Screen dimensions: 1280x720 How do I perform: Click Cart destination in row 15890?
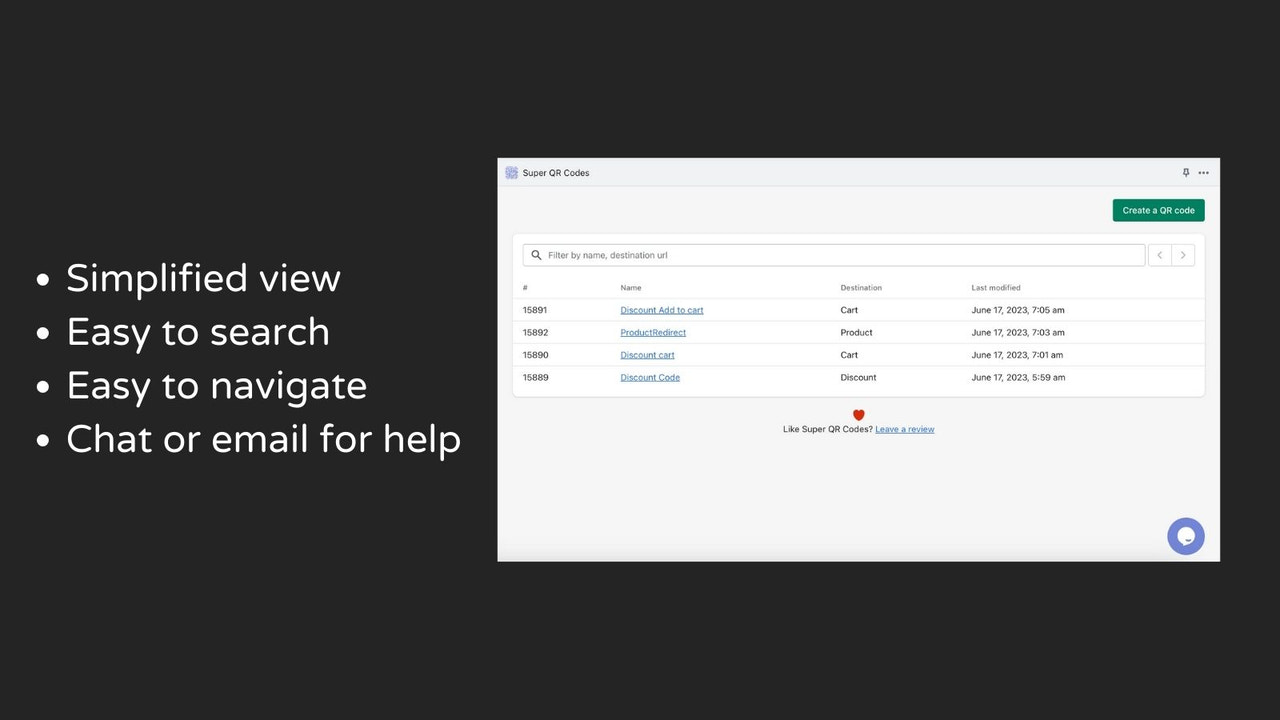point(849,355)
